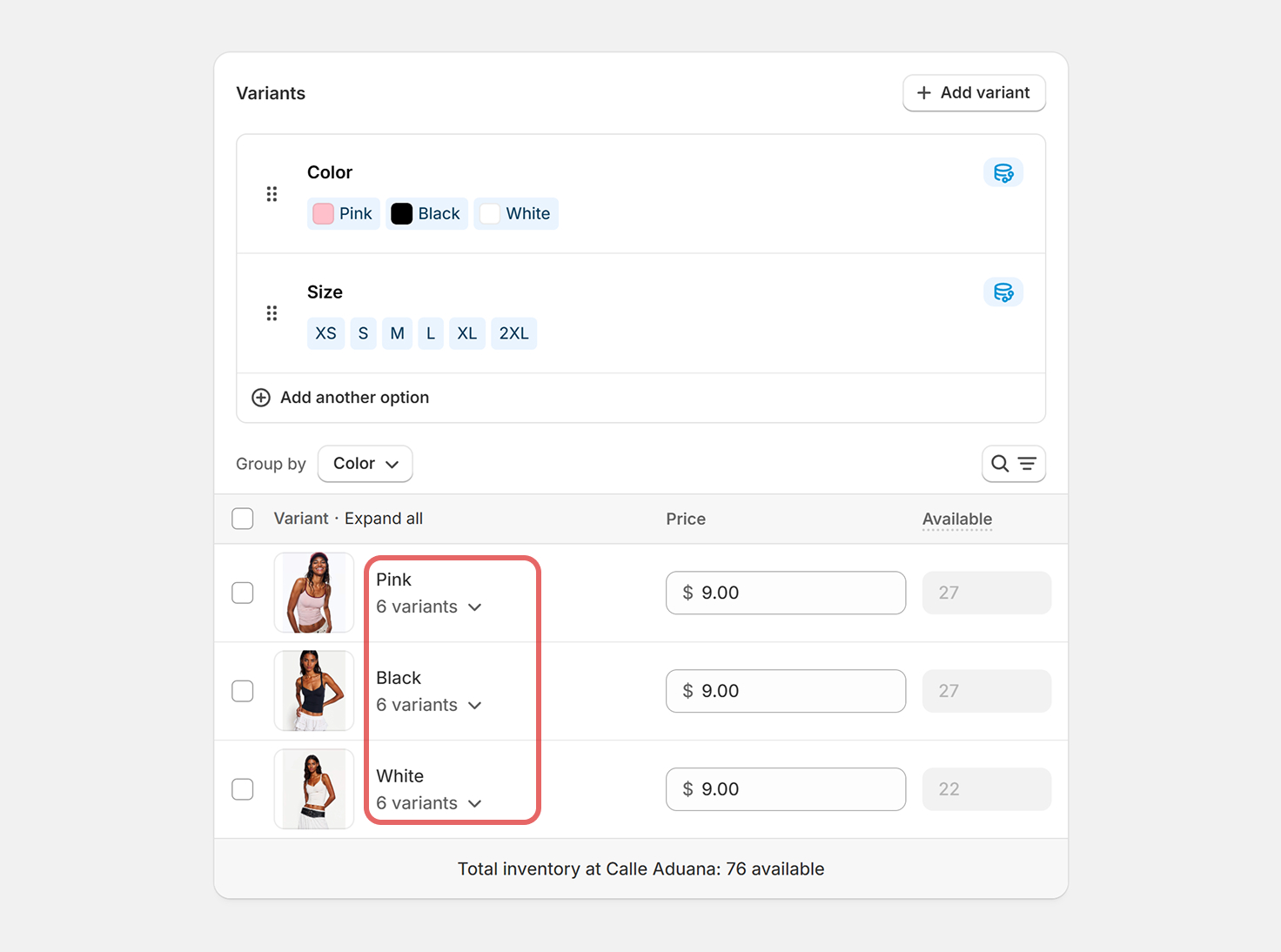Open the Black variant product thumbnail
The height and width of the screenshot is (952, 1281).
pyautogui.click(x=314, y=691)
